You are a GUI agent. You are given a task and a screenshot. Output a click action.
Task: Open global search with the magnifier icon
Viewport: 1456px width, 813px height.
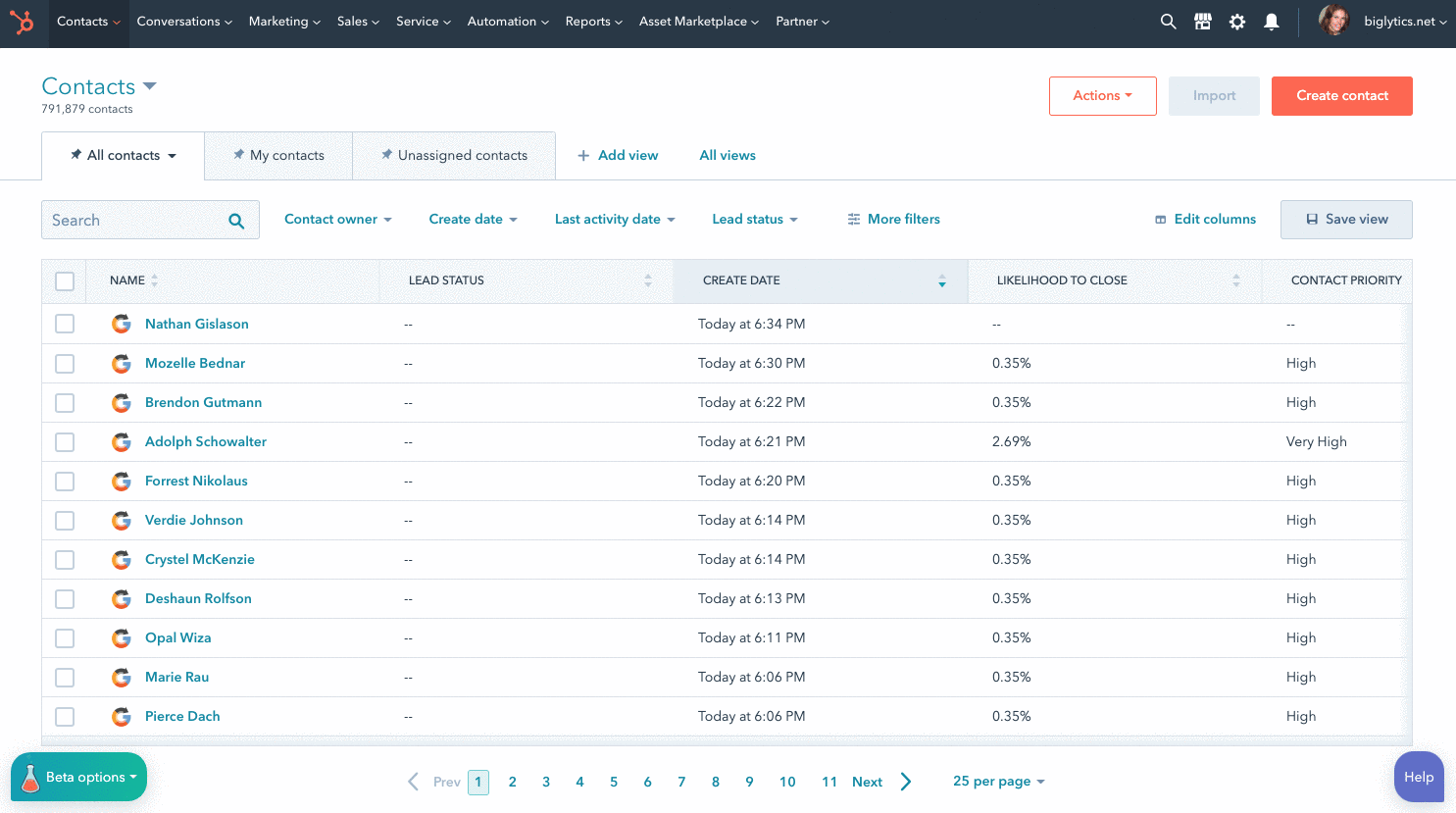(1168, 21)
